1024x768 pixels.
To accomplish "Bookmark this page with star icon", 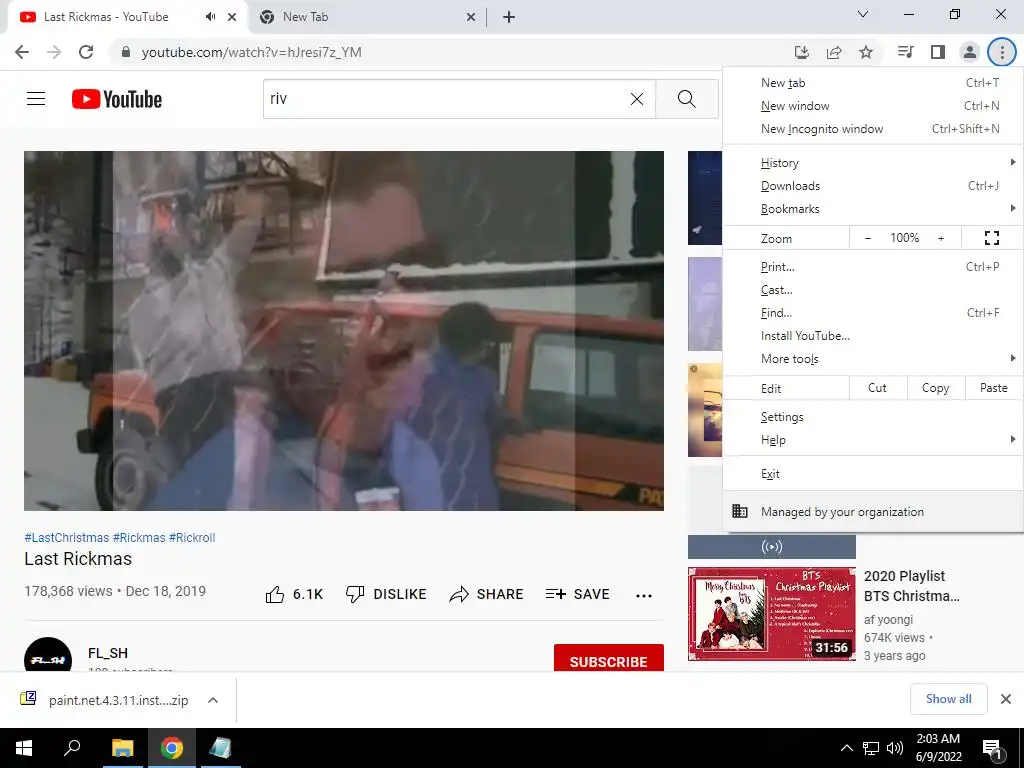I will pyautogui.click(x=866, y=52).
